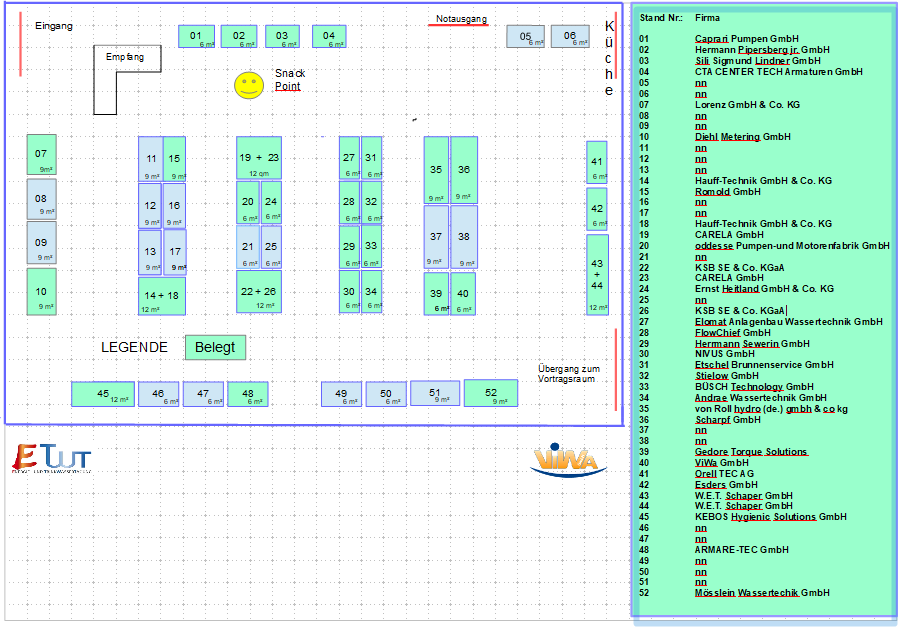Click the Stand Nr.: column header

tap(661, 18)
